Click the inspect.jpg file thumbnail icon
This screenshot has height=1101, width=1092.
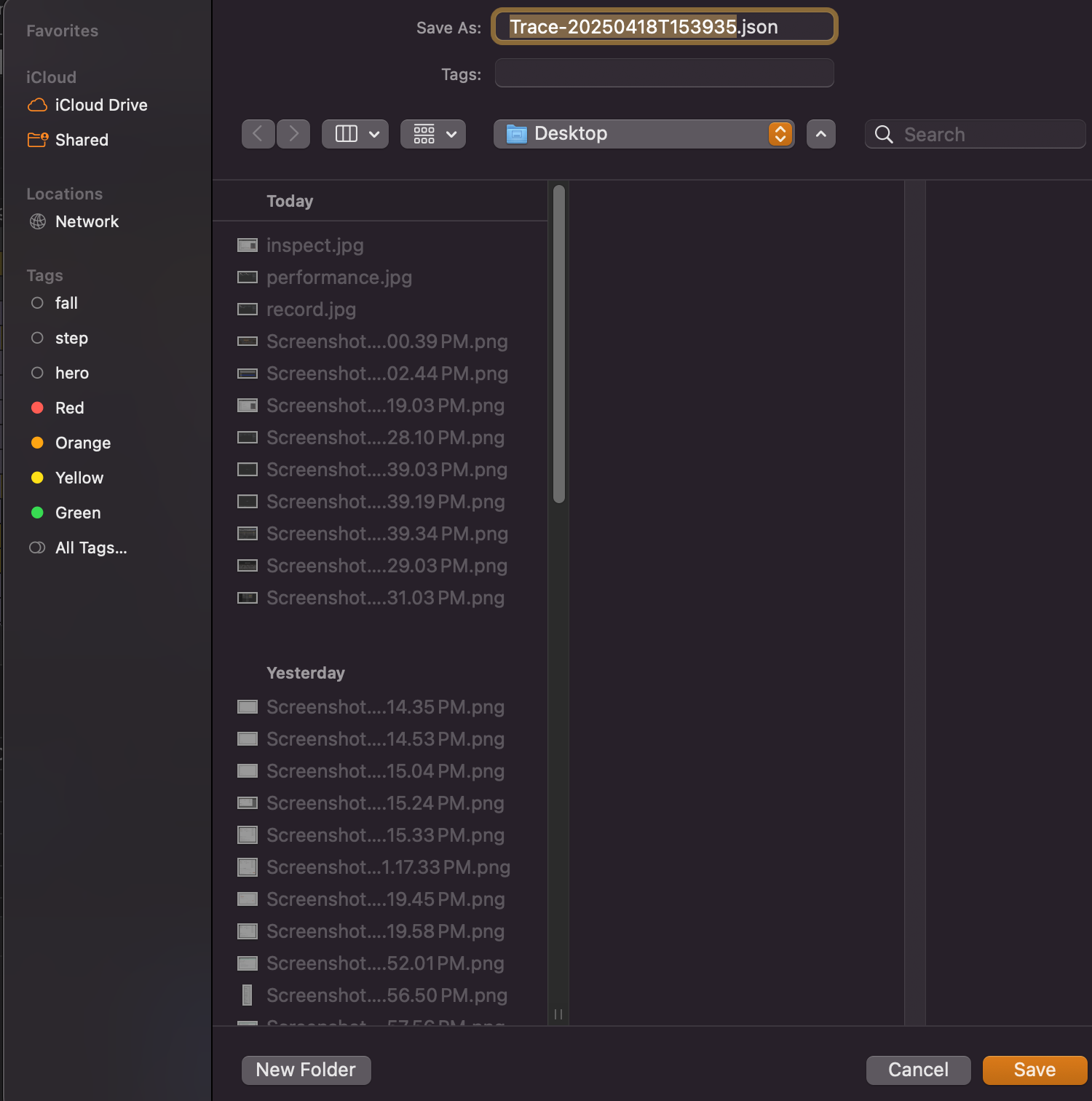[x=248, y=245]
